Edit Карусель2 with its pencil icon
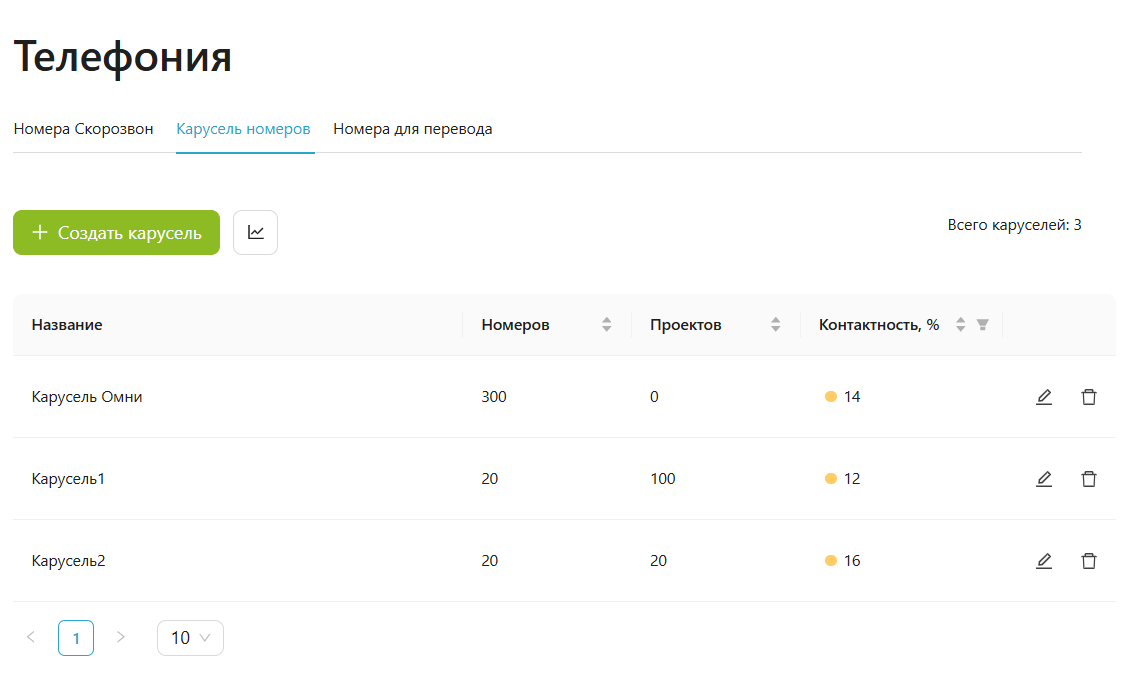This screenshot has width=1130, height=677. [1043, 560]
